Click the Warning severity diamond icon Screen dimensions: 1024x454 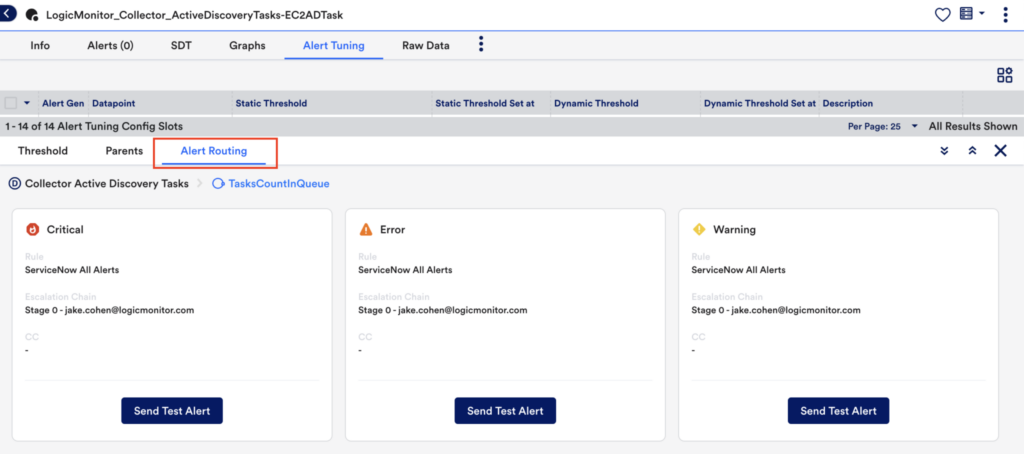(699, 229)
